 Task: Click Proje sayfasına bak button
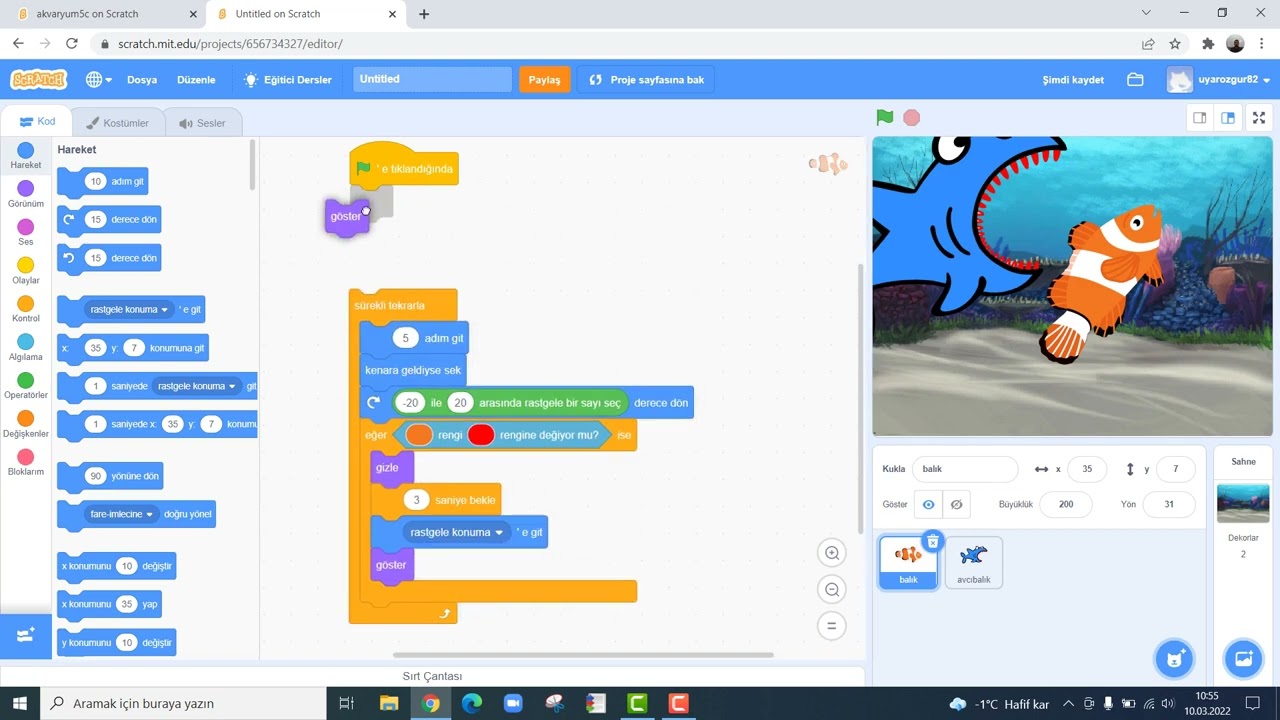coord(646,80)
